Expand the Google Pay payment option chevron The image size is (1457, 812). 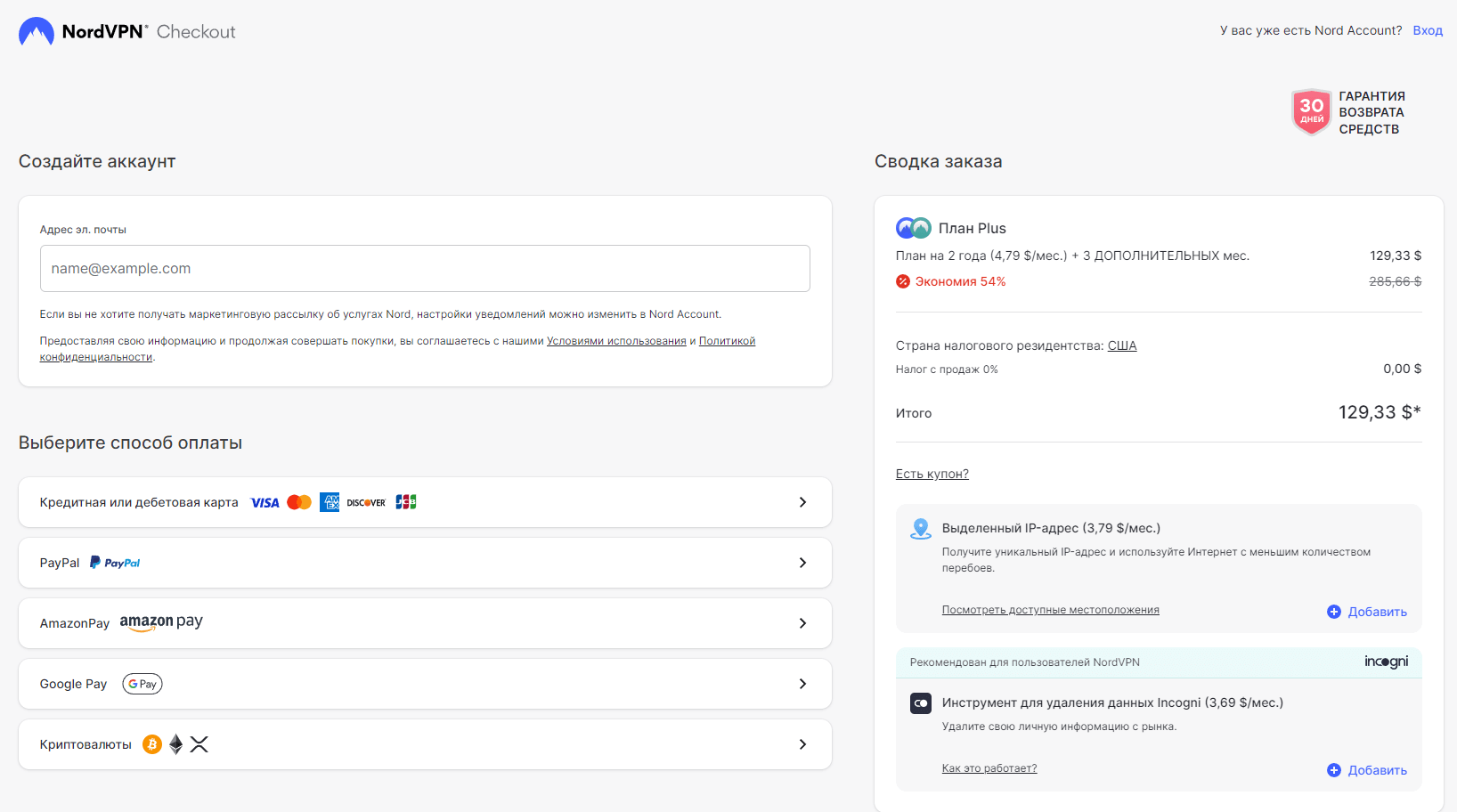coord(802,684)
